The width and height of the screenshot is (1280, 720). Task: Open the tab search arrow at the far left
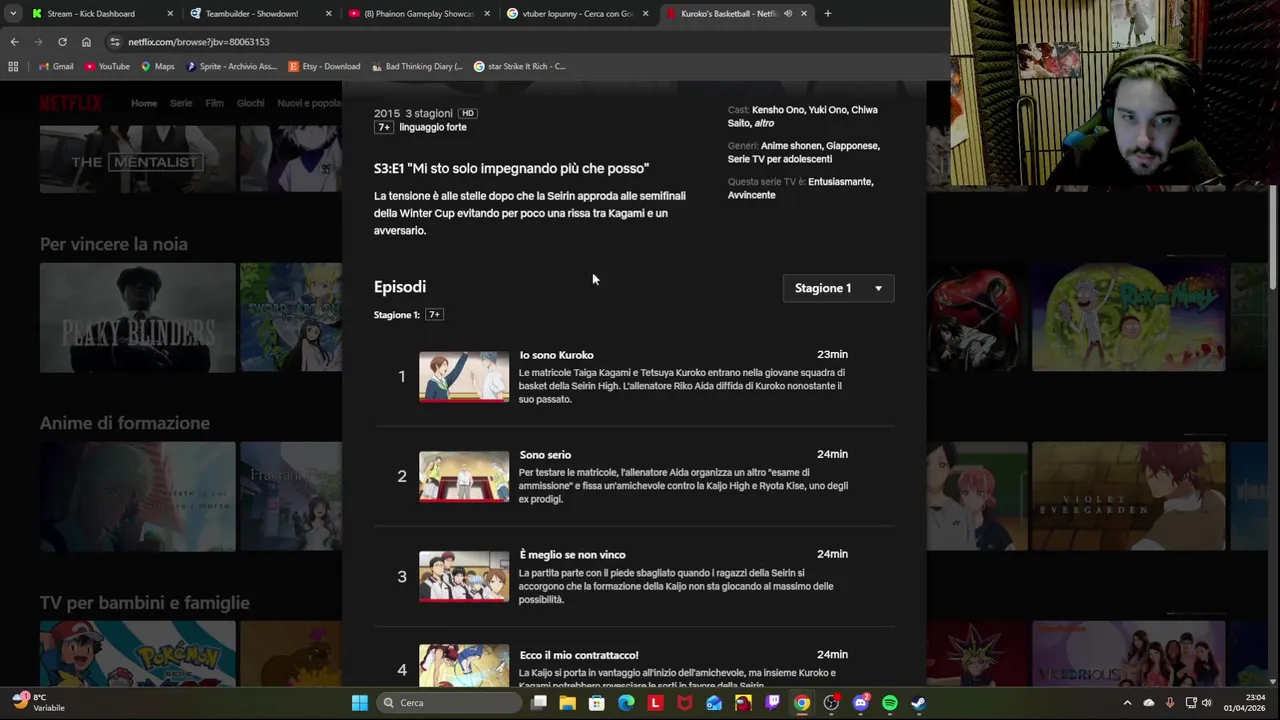[12, 14]
